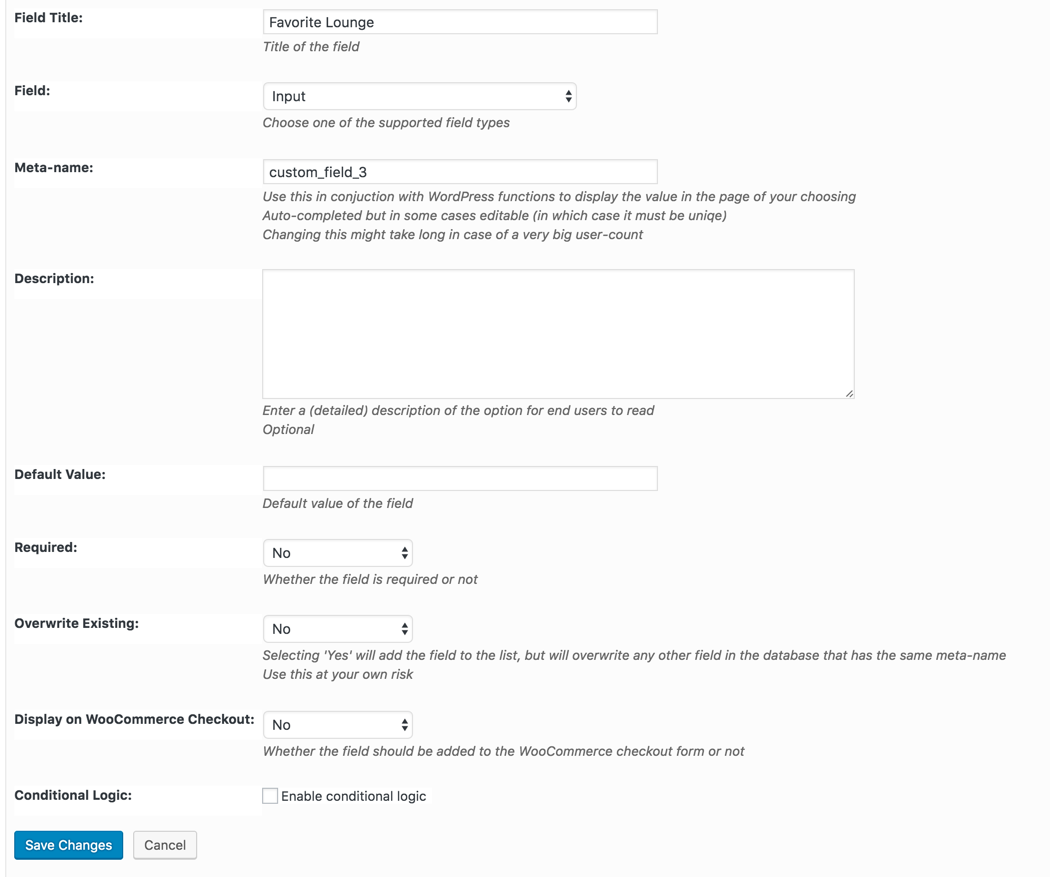Click the Favorite Lounge field title input
The image size is (1050, 877).
pyautogui.click(x=460, y=22)
